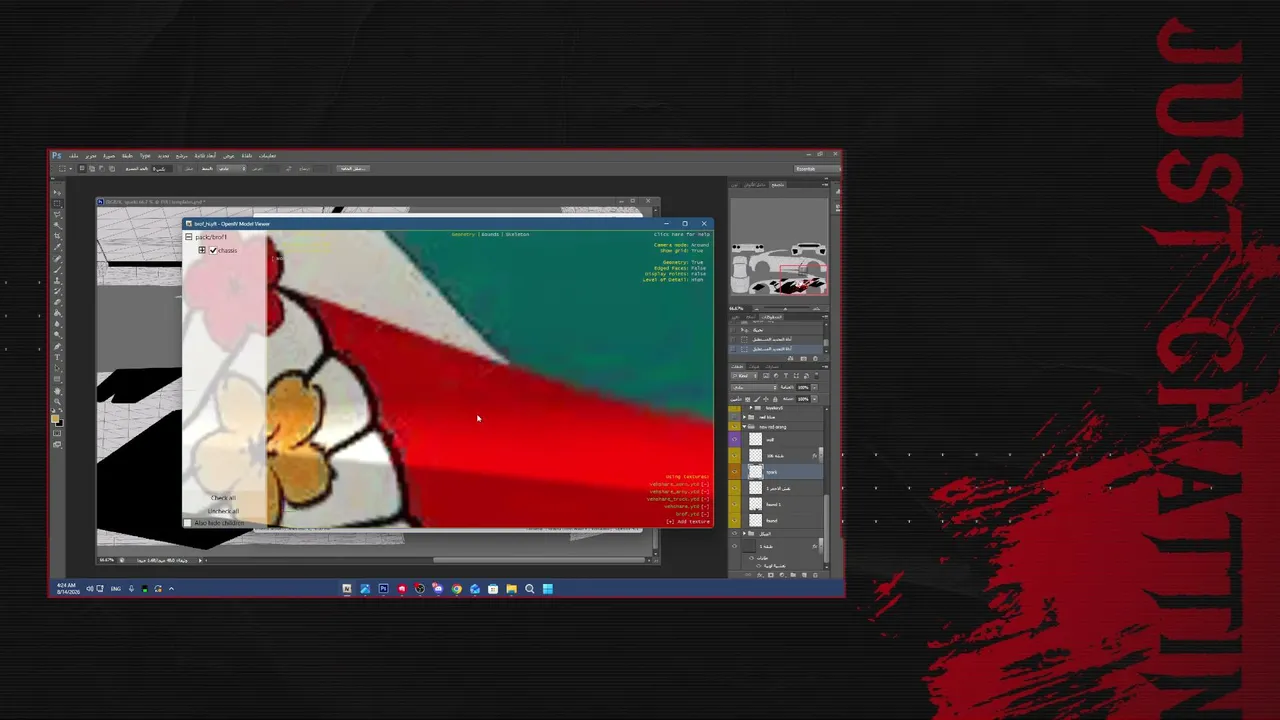Click the foreground color swatch
The height and width of the screenshot is (720, 1280).
pos(56,418)
